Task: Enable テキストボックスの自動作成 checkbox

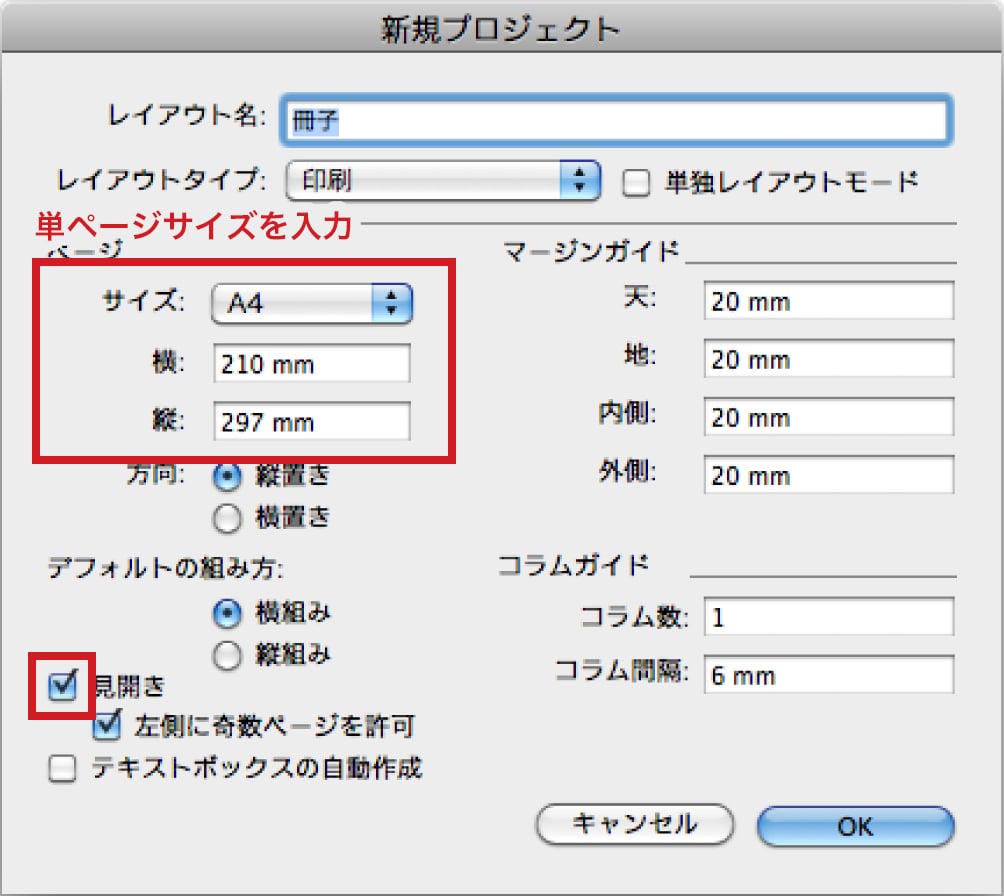Action: pos(62,769)
